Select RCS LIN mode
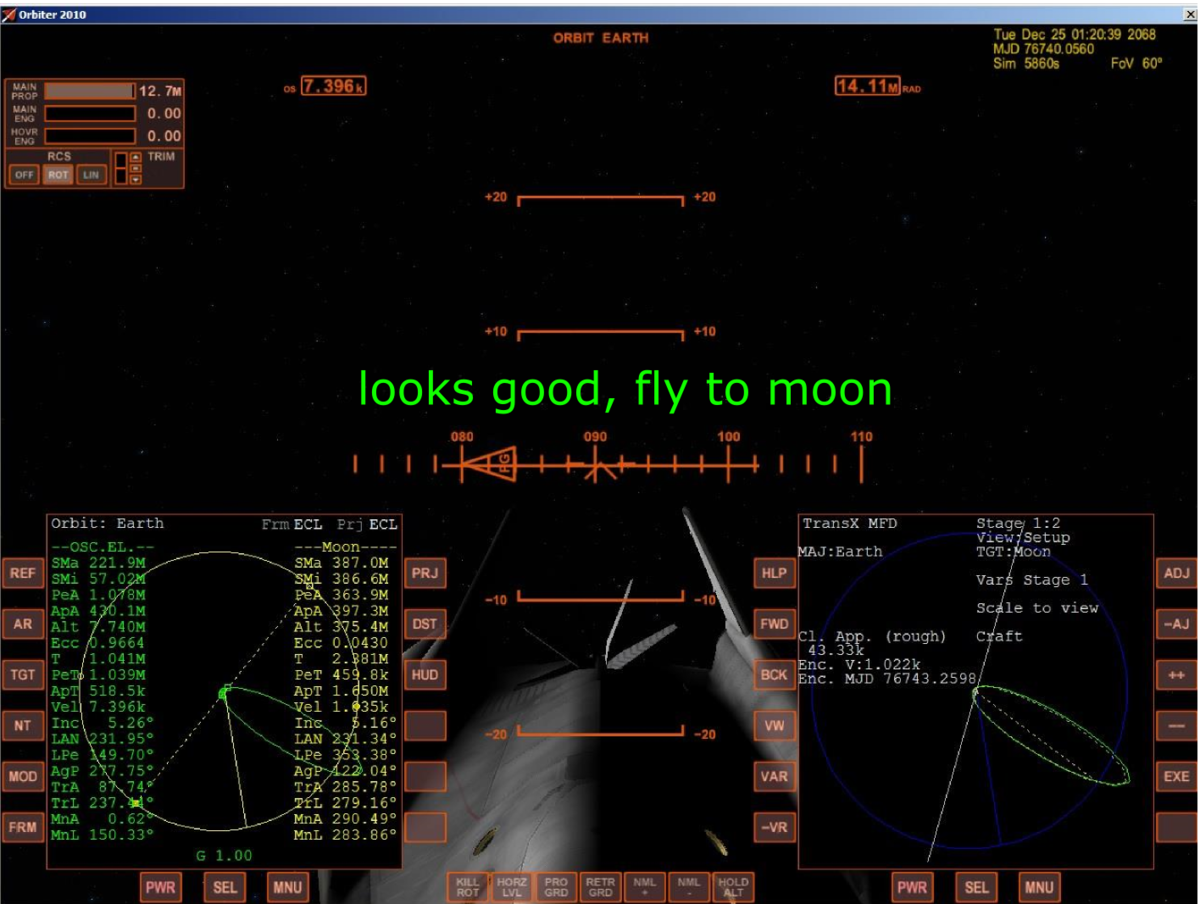This screenshot has width=1200, height=904. click(92, 175)
